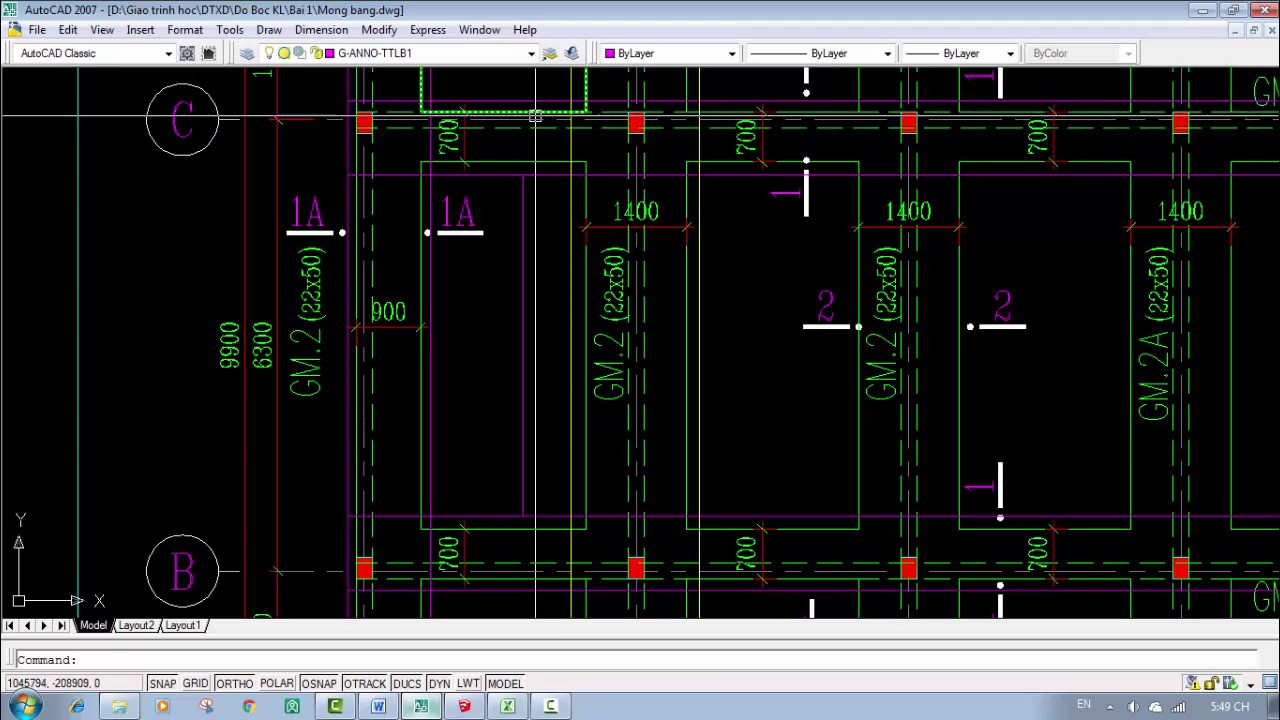Open the Modify menu
This screenshot has height=720, width=1280.
[x=379, y=30]
